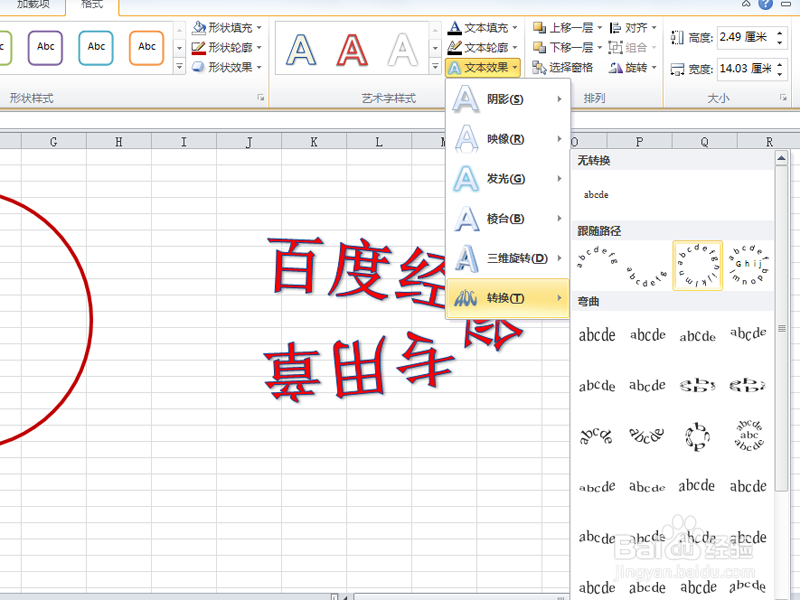Click the 文本效果 text effects button
800x600 pixels.
coord(483,67)
